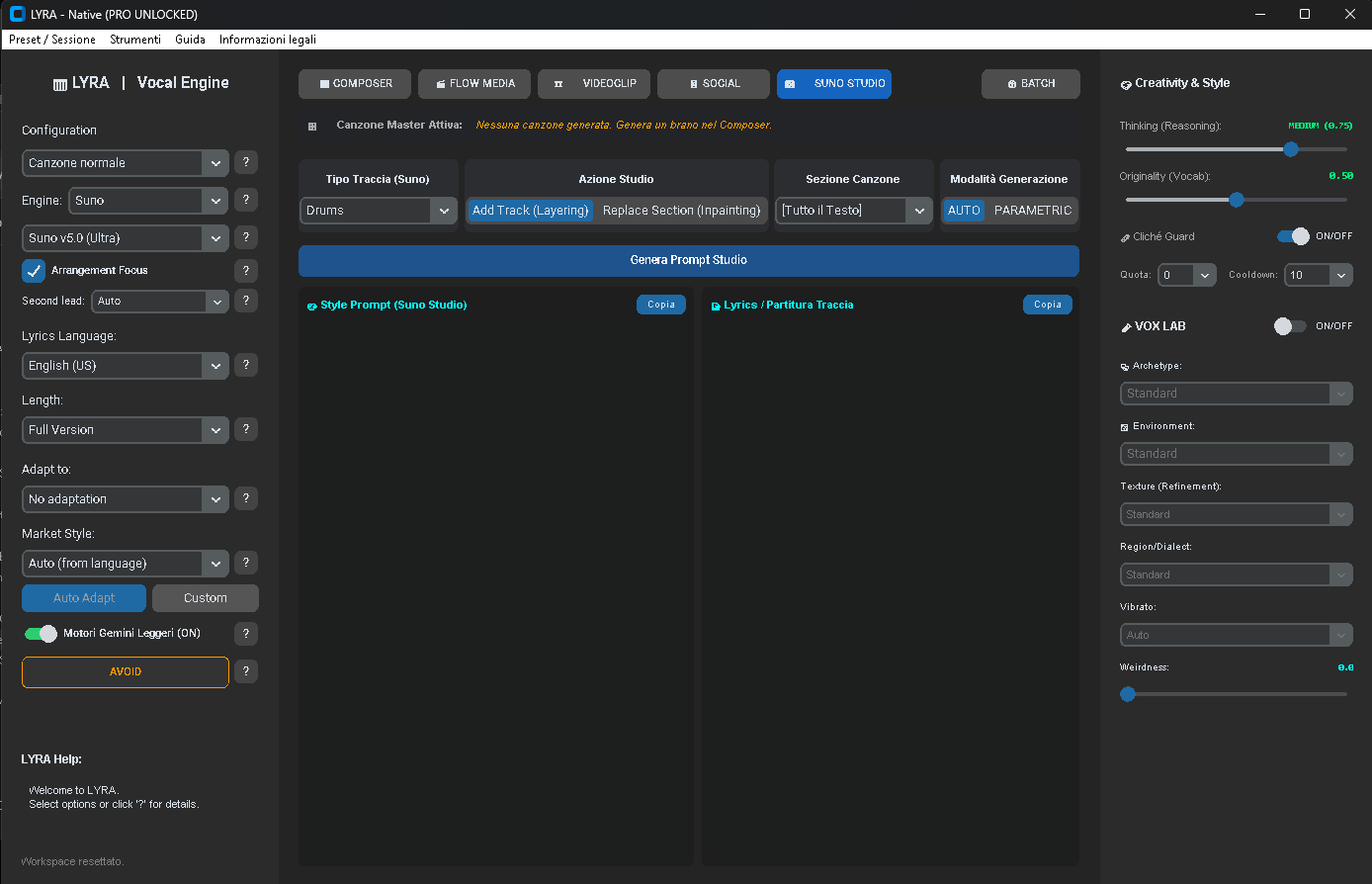Screen dimensions: 1372x884
Task: Open help for Adapt to
Action: pos(246,498)
